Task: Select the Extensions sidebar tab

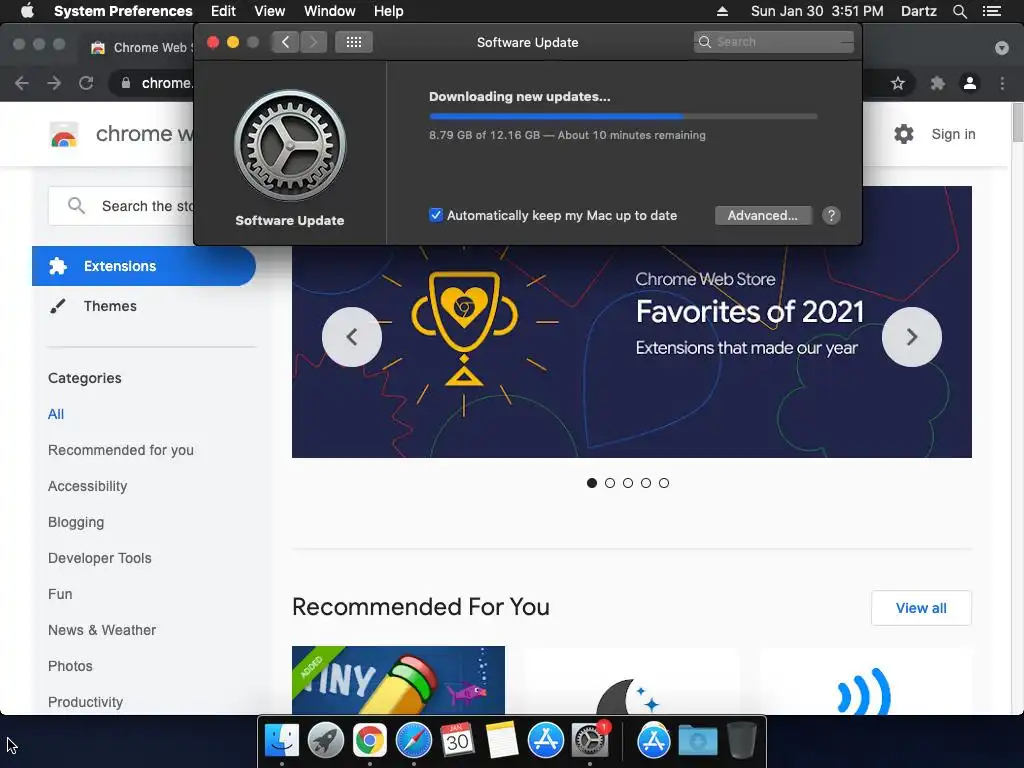Action: [x=144, y=266]
